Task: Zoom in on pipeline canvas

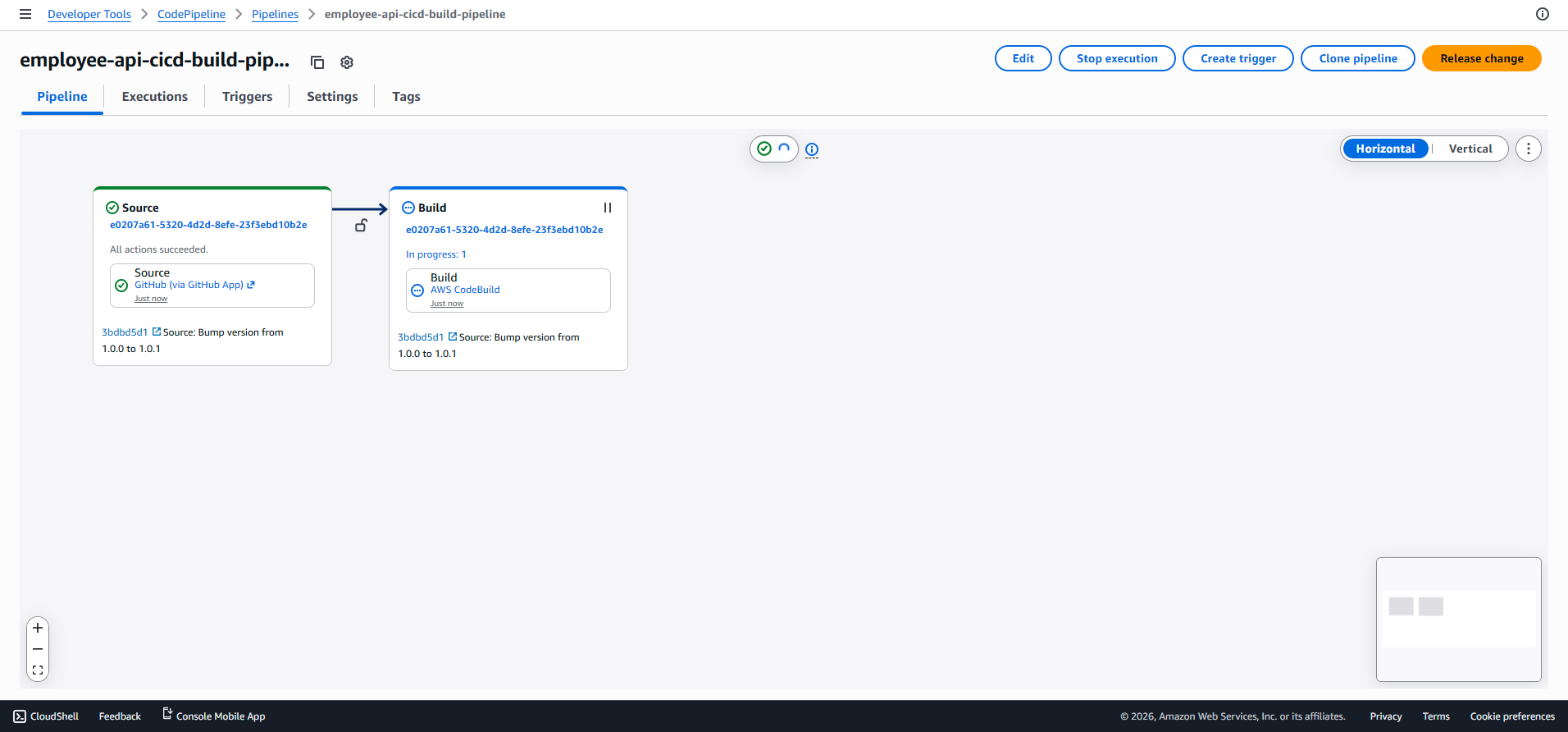Action: coord(38,628)
